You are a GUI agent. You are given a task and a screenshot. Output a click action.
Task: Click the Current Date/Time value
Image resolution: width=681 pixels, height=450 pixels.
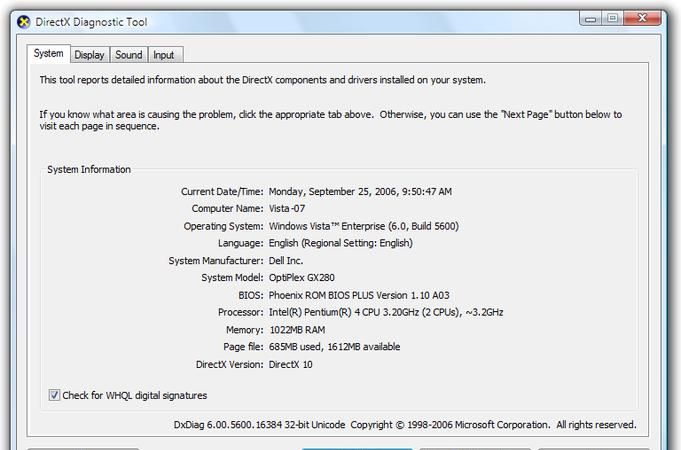(x=360, y=191)
